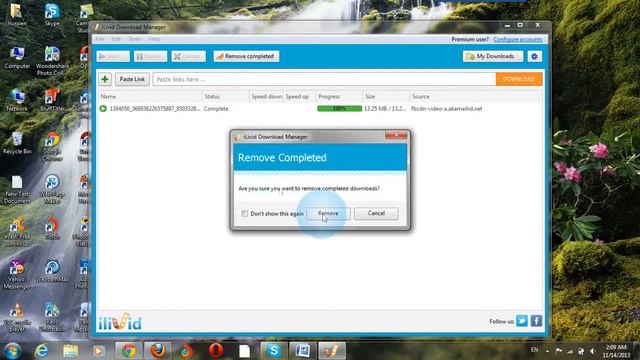Open Windows Explorer from the taskbar

pyautogui.click(x=70, y=351)
